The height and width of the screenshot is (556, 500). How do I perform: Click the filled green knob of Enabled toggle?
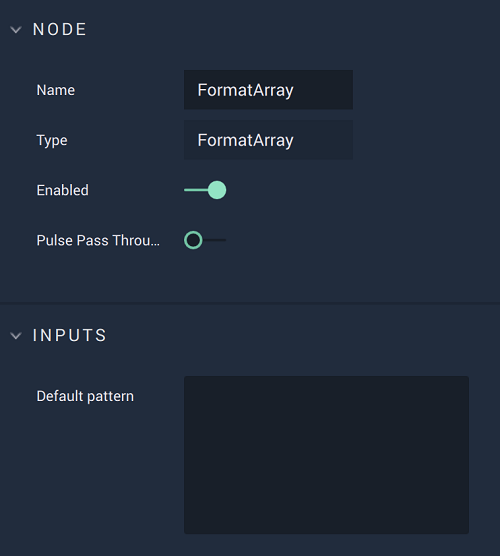[x=217, y=190]
